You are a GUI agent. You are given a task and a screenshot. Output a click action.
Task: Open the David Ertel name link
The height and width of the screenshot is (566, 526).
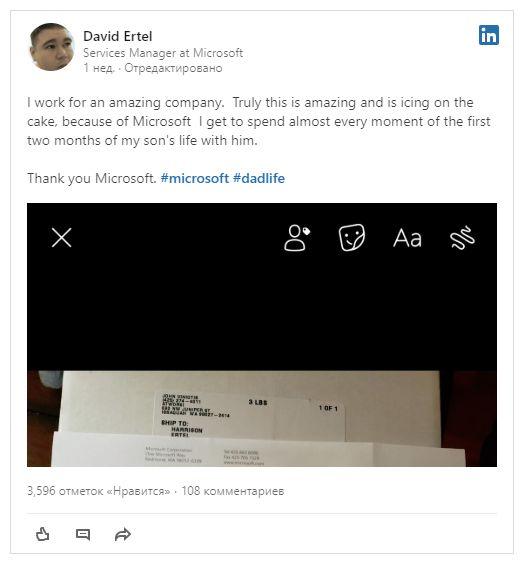click(x=118, y=36)
